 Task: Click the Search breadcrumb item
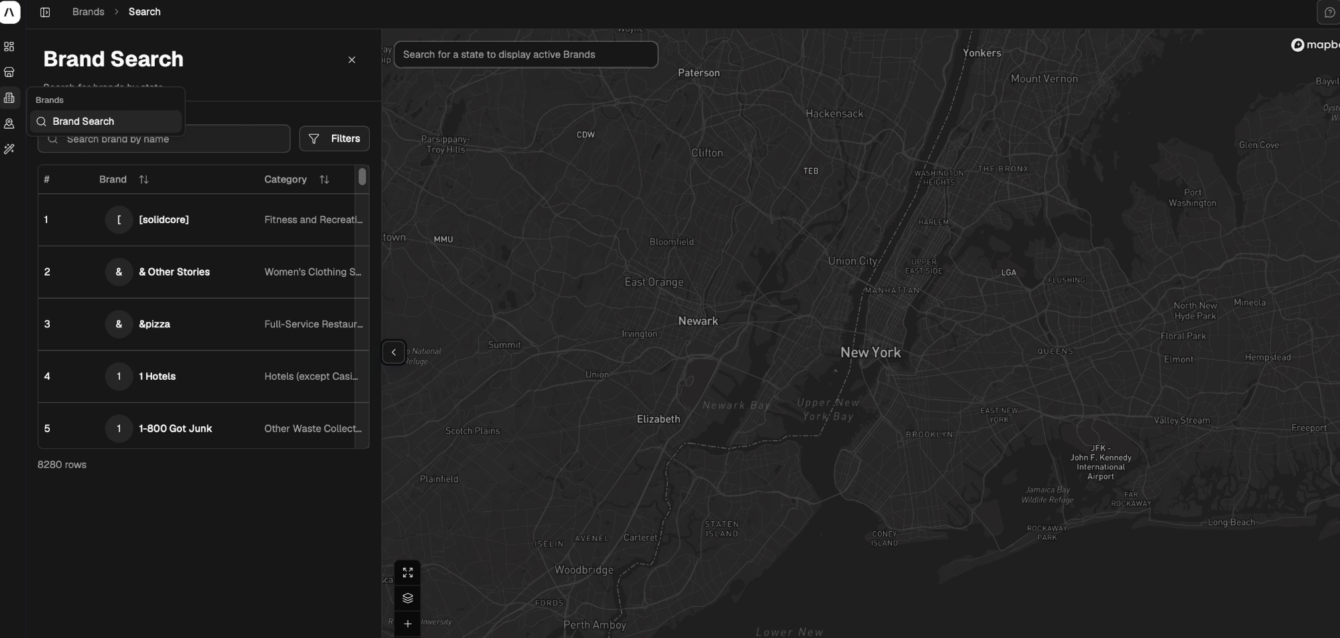pyautogui.click(x=144, y=12)
